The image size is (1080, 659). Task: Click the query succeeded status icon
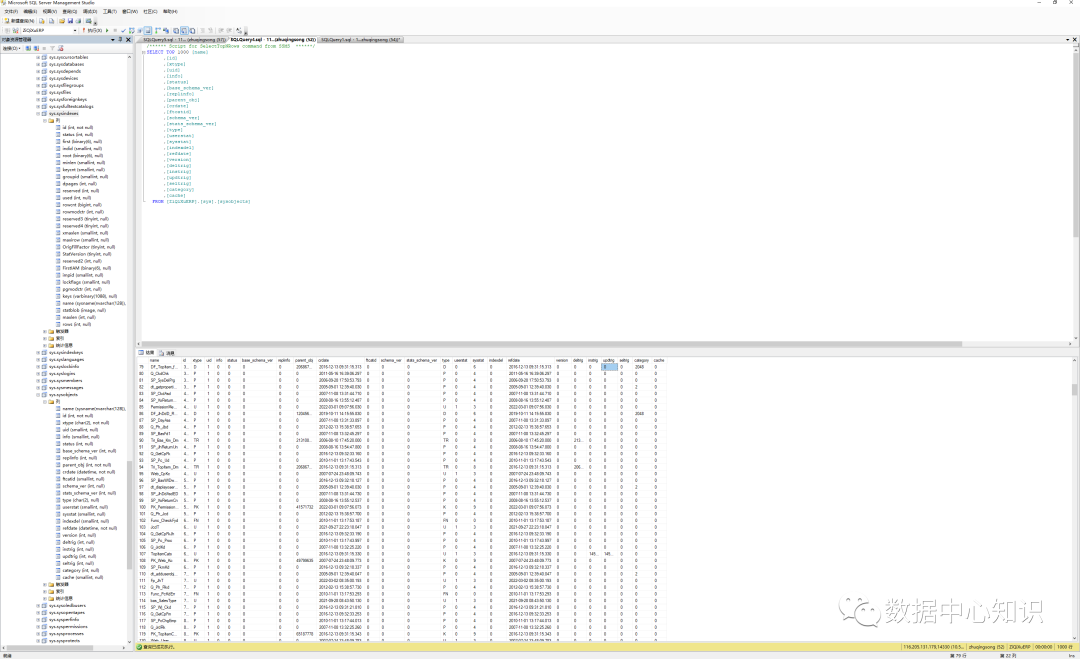coord(139,647)
